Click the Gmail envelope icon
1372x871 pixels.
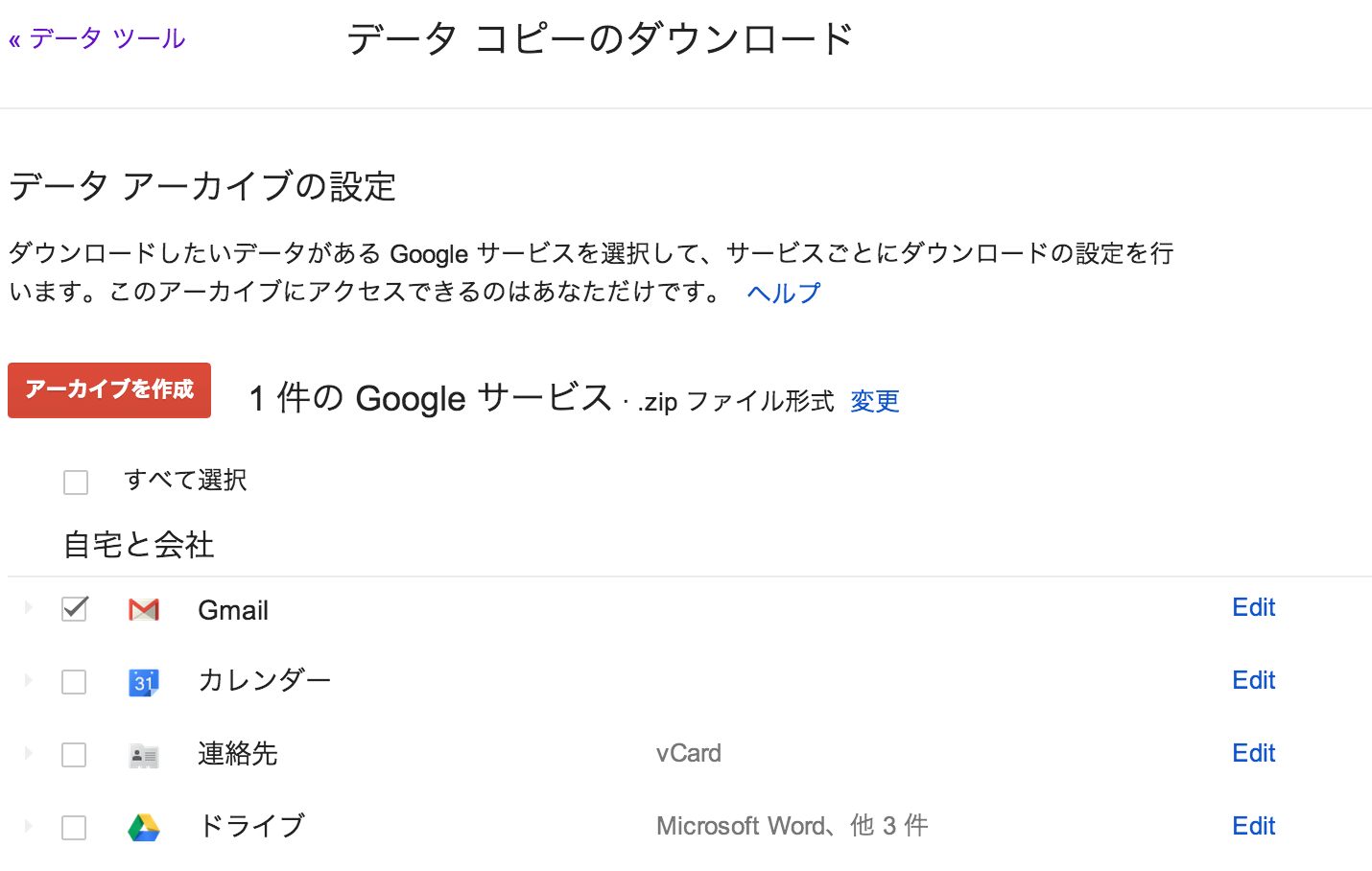click(144, 609)
